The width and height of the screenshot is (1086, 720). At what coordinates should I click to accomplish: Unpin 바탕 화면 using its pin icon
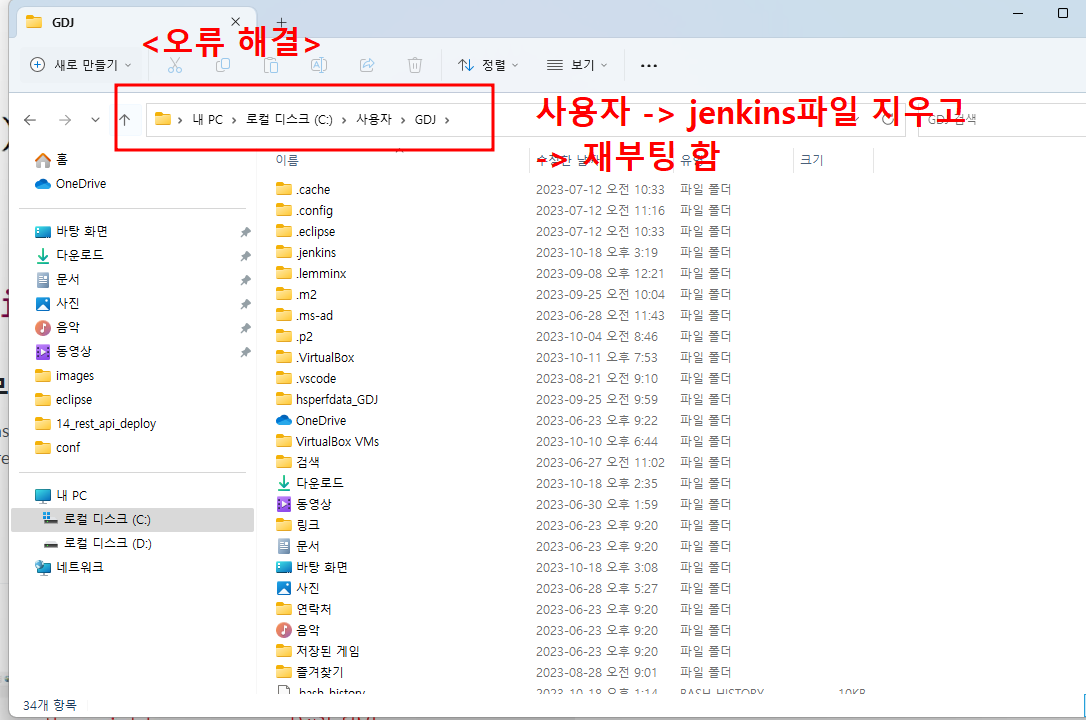[245, 232]
